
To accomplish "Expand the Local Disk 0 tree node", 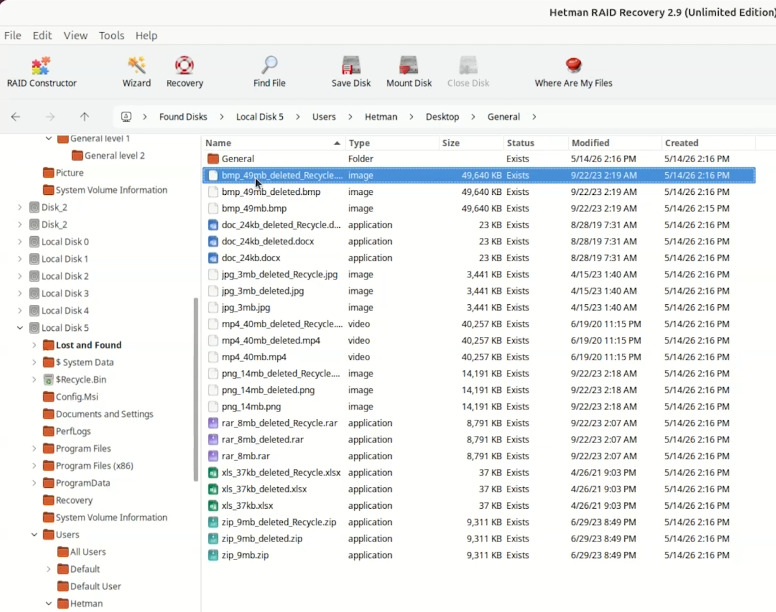I will pos(20,241).
